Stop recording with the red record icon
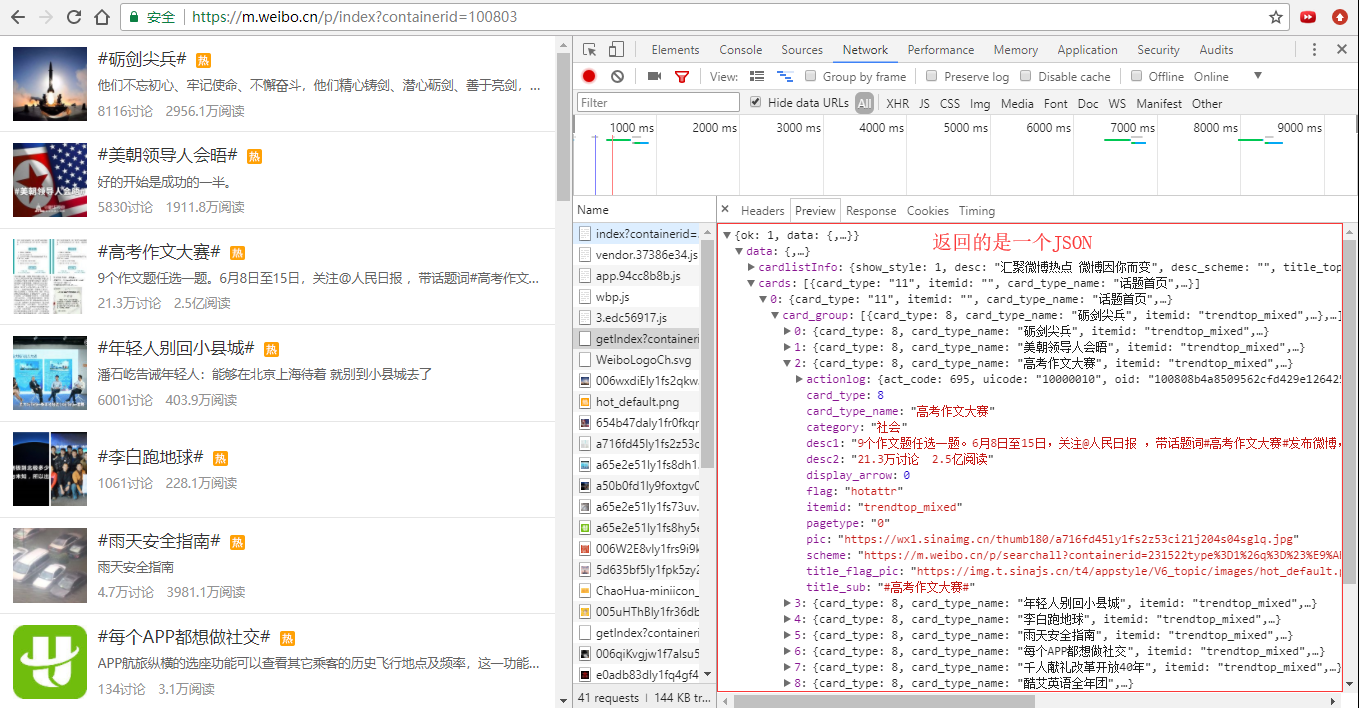 pyautogui.click(x=589, y=76)
